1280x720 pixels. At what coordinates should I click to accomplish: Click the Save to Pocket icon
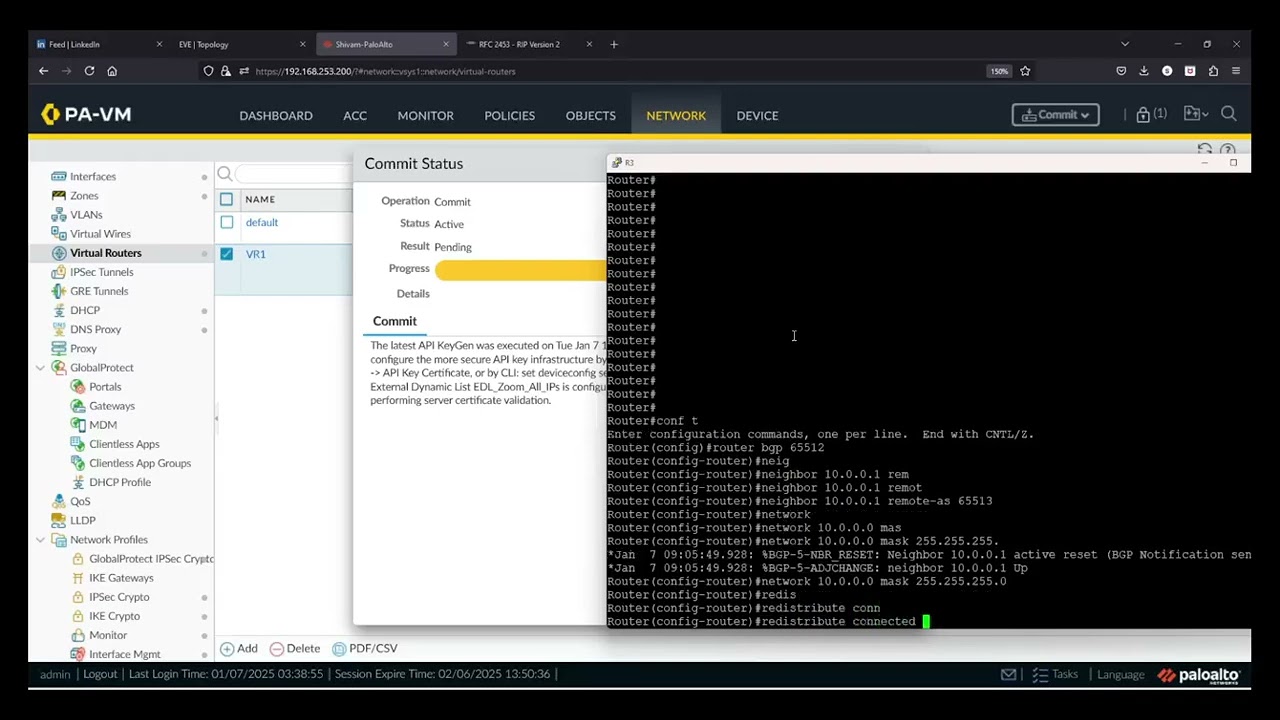coord(1121,71)
